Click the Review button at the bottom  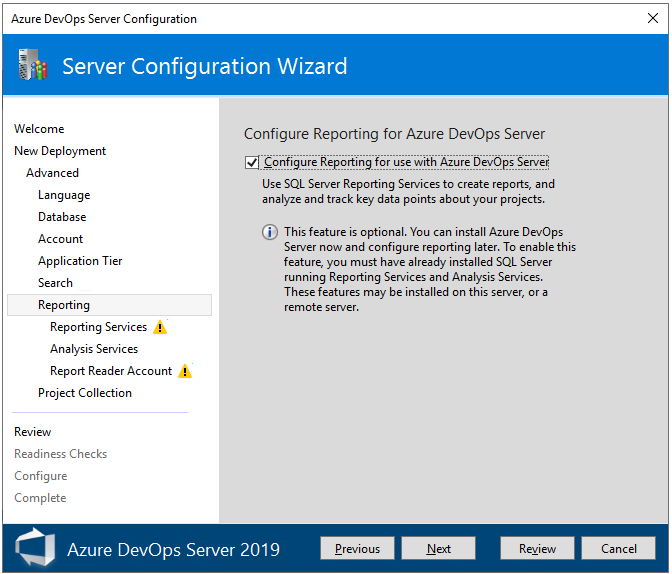click(537, 548)
